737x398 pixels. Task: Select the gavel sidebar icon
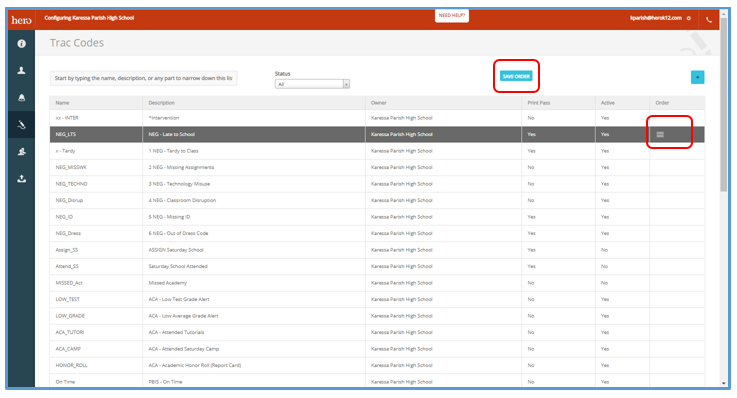[22, 125]
